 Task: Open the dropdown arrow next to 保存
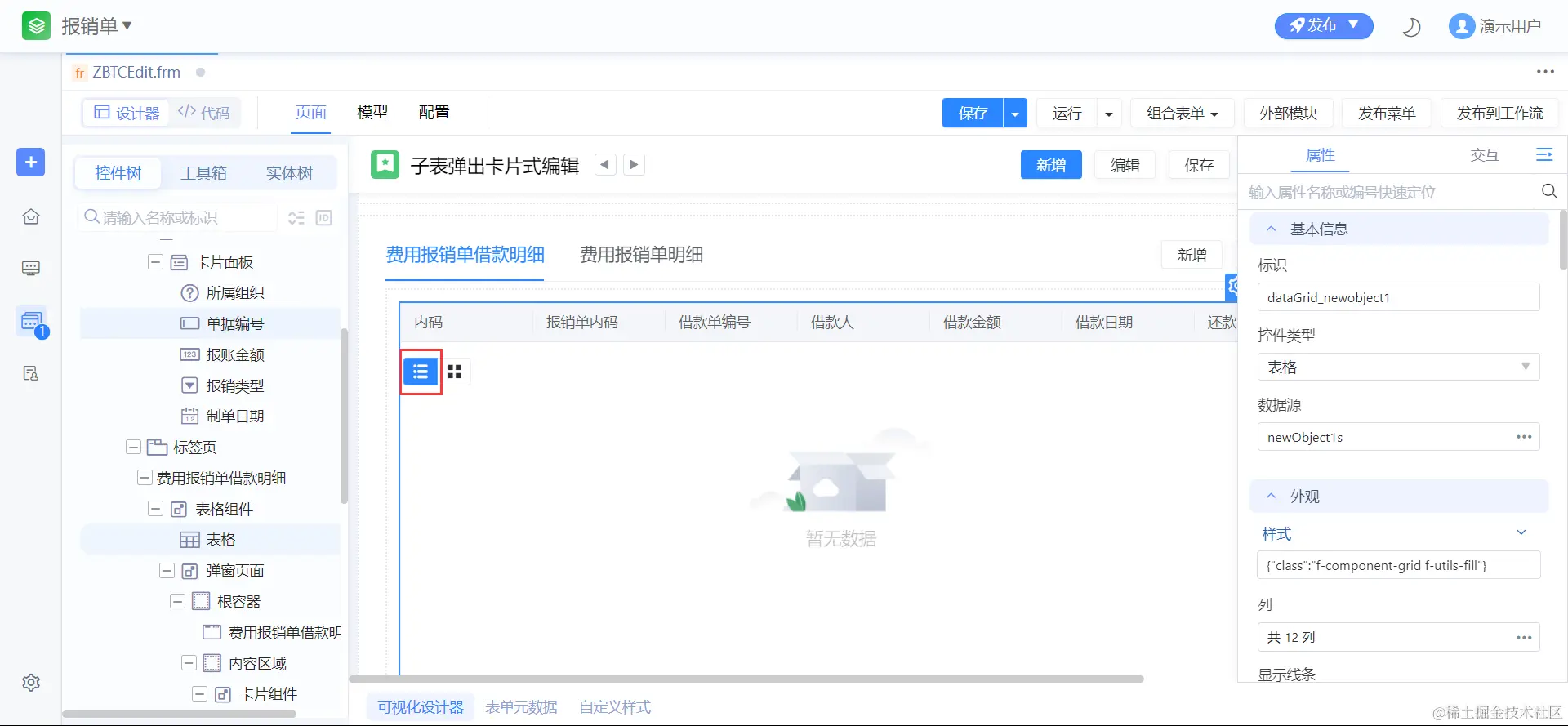tap(1014, 114)
